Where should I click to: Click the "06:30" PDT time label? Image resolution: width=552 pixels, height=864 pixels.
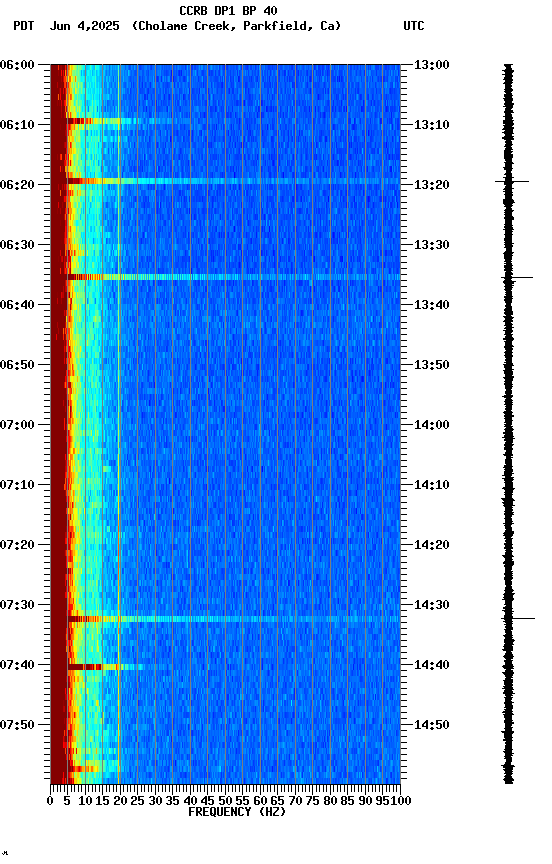tap(17, 245)
